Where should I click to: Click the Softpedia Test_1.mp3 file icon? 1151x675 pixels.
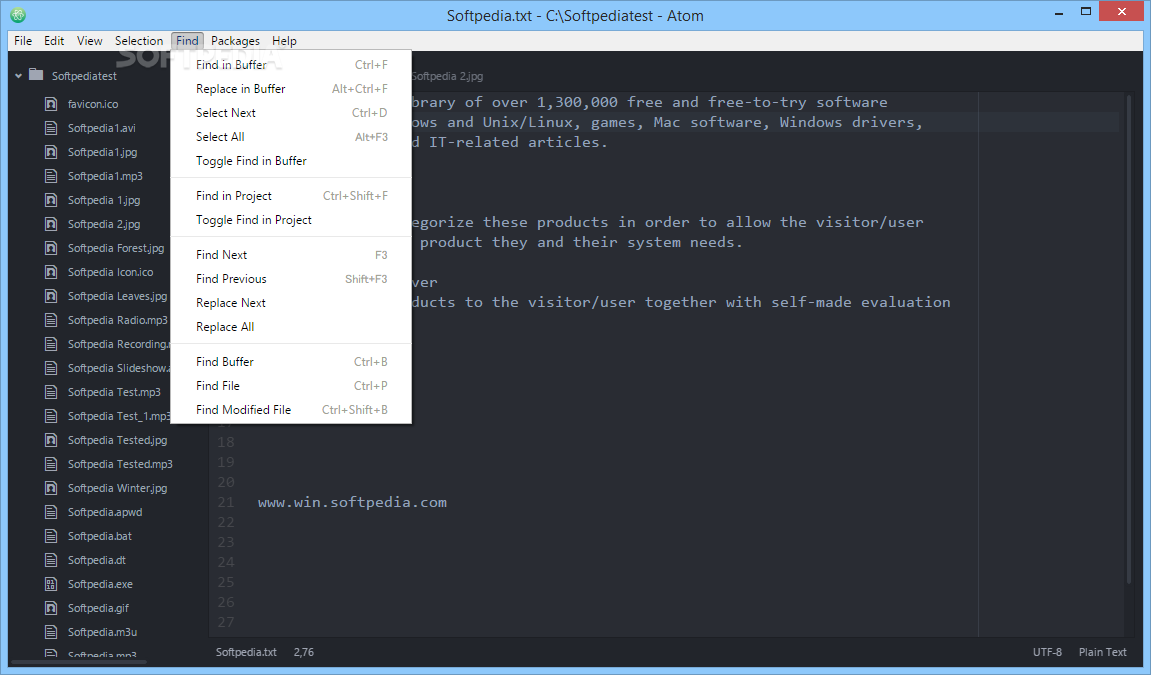click(51, 416)
